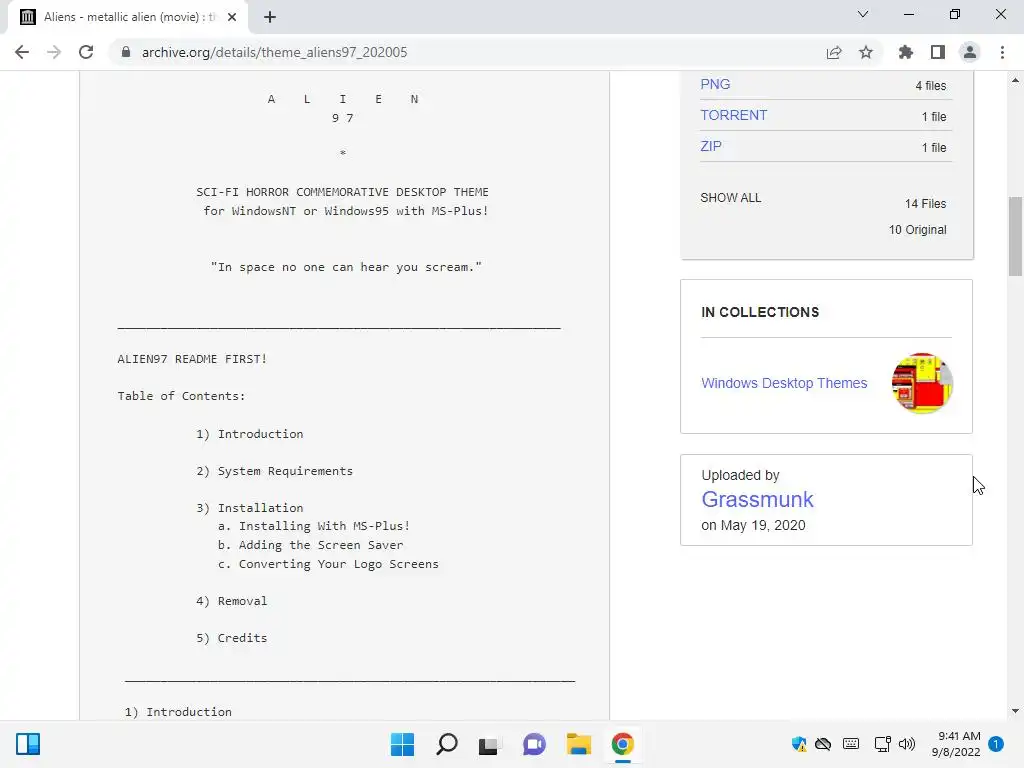Bookmark this page with the star
Image resolution: width=1024 pixels, height=768 pixels.
point(866,52)
